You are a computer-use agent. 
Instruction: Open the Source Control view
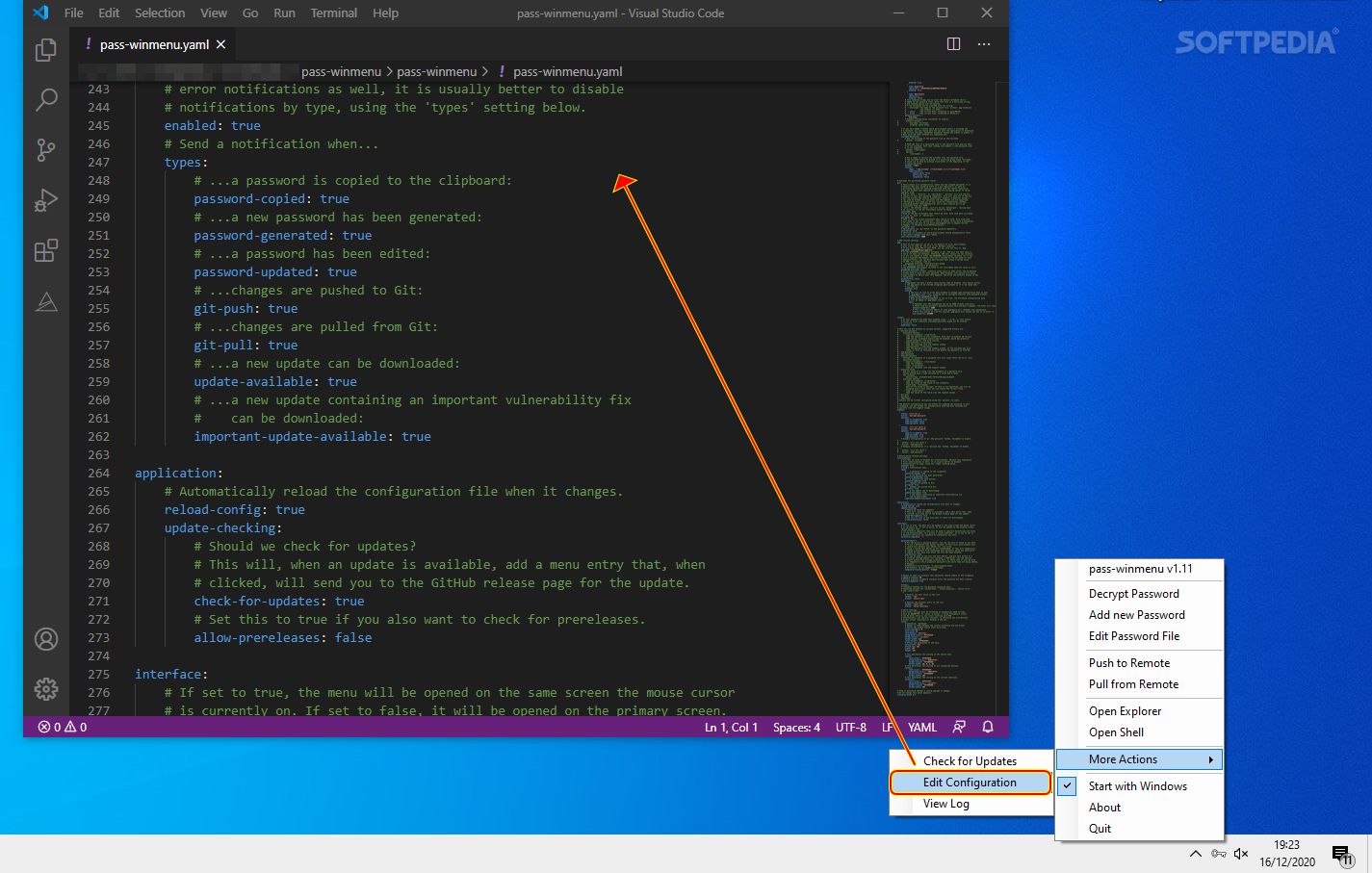[46, 150]
